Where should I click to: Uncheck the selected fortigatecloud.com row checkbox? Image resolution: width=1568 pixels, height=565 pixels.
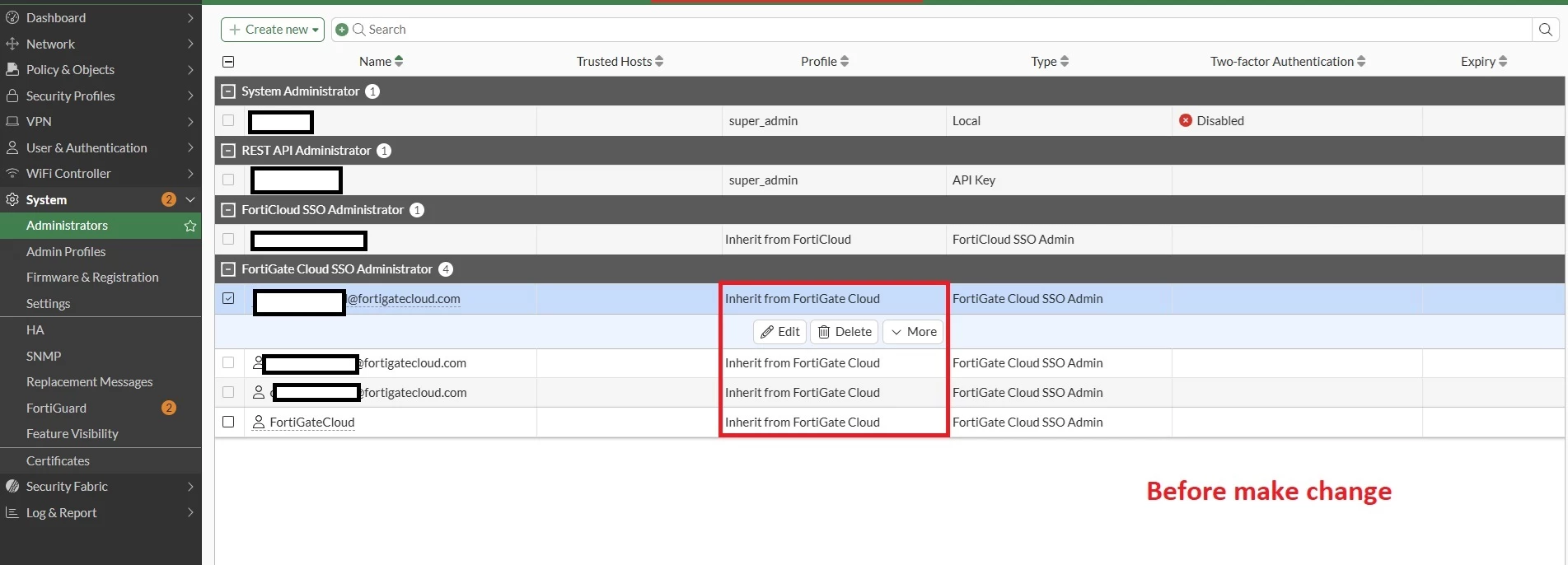(x=228, y=298)
